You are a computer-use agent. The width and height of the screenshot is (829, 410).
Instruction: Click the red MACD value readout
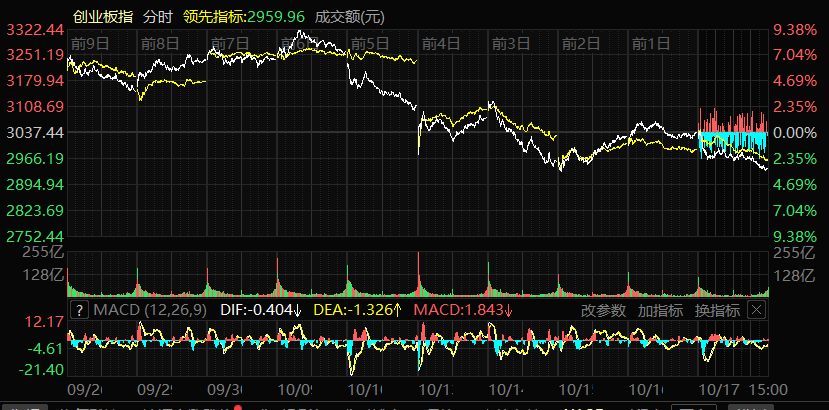(463, 310)
